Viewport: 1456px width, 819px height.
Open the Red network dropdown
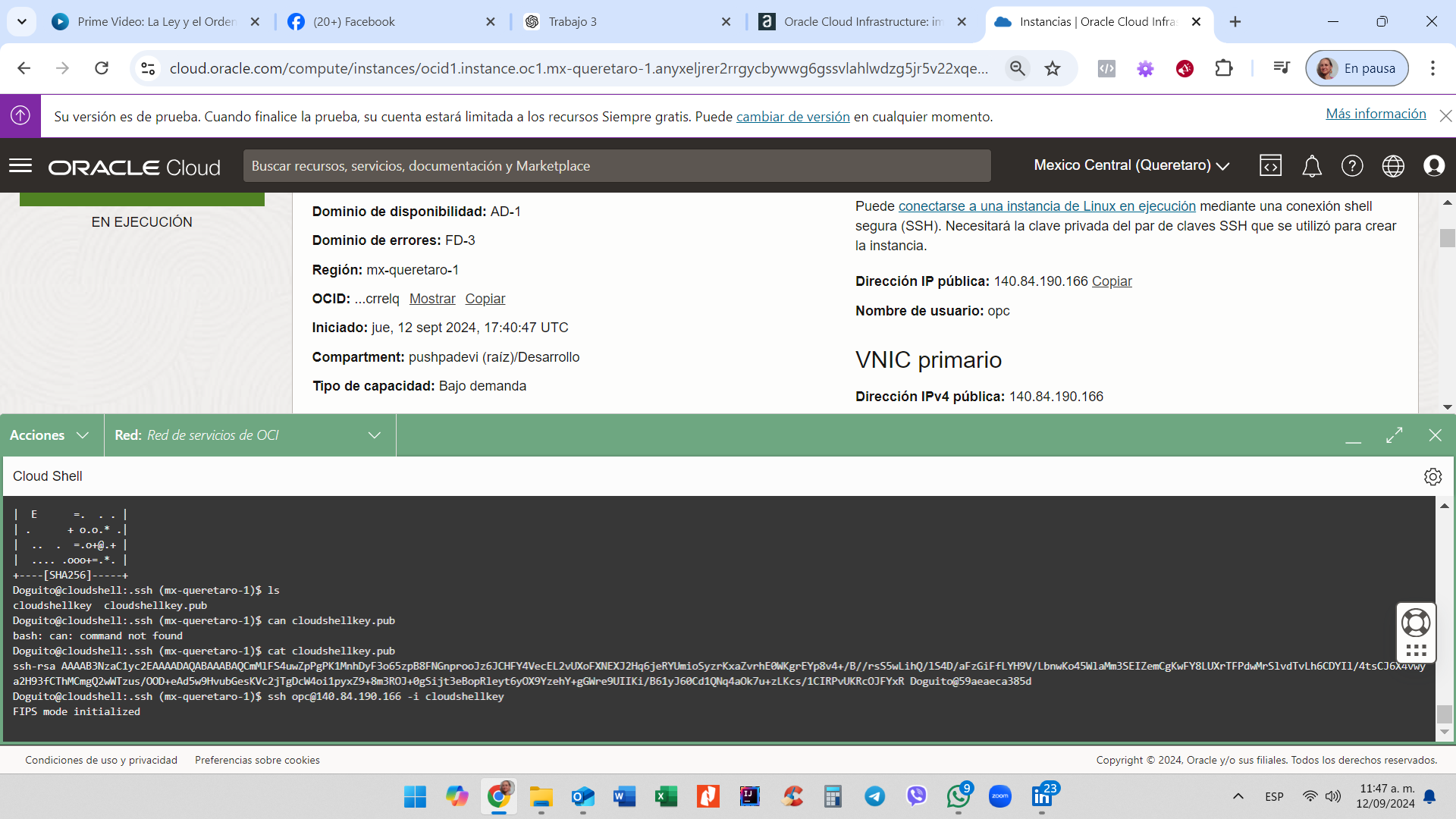pyautogui.click(x=249, y=435)
